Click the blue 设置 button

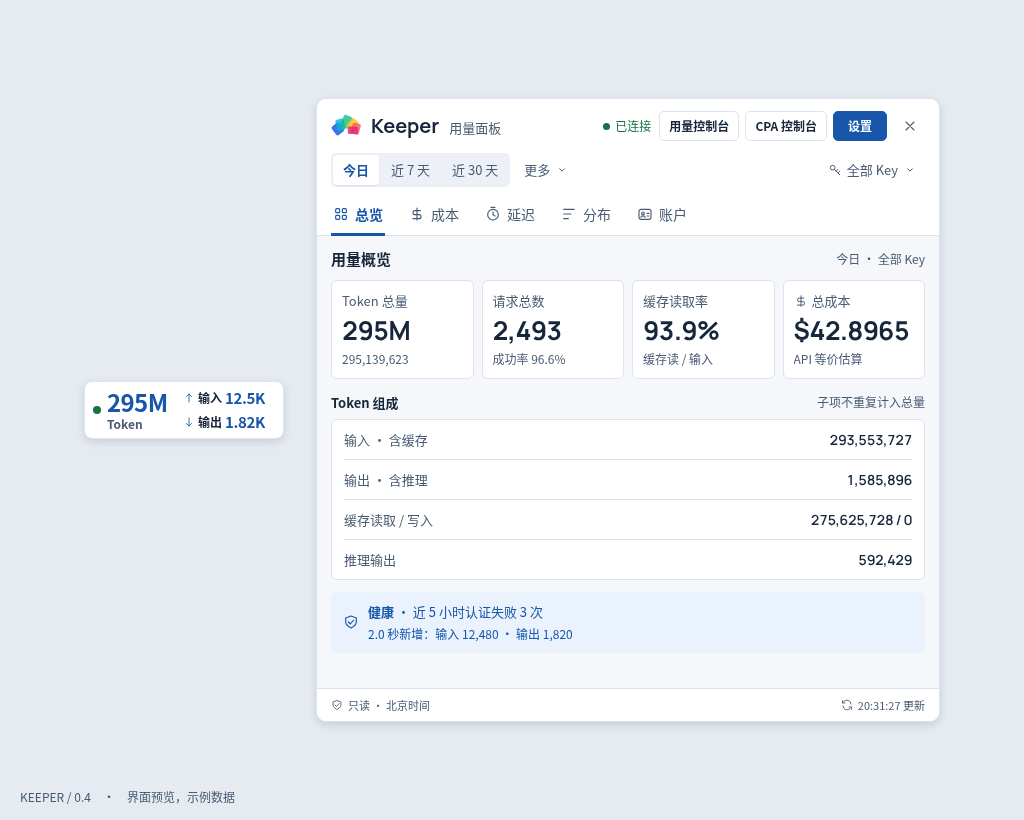(x=859, y=126)
